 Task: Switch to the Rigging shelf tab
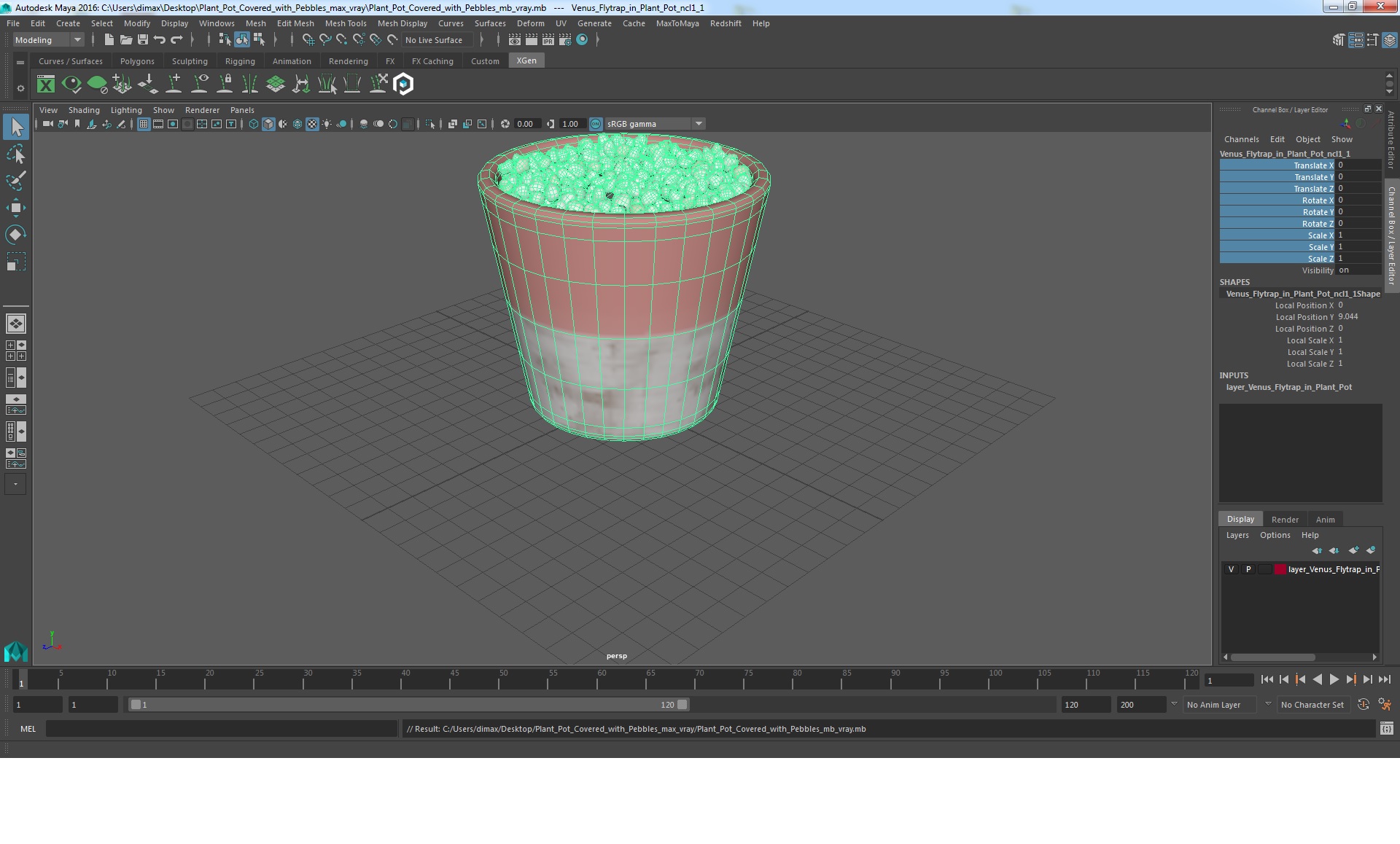point(240,61)
